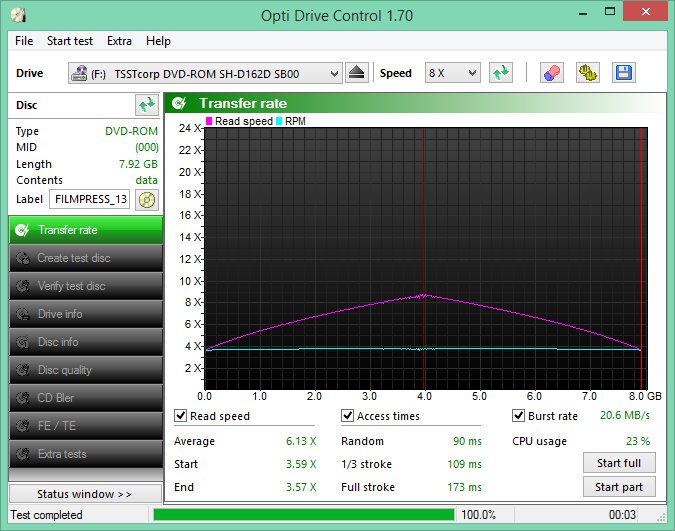Uncheck the Read speed checkbox
Screen dimensions: 675x531
coord(181,416)
